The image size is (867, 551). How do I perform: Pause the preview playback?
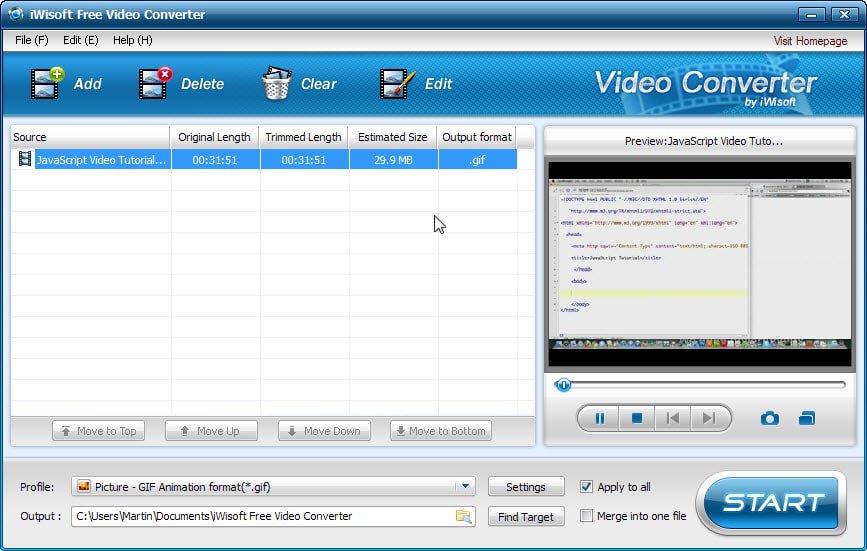[x=599, y=418]
